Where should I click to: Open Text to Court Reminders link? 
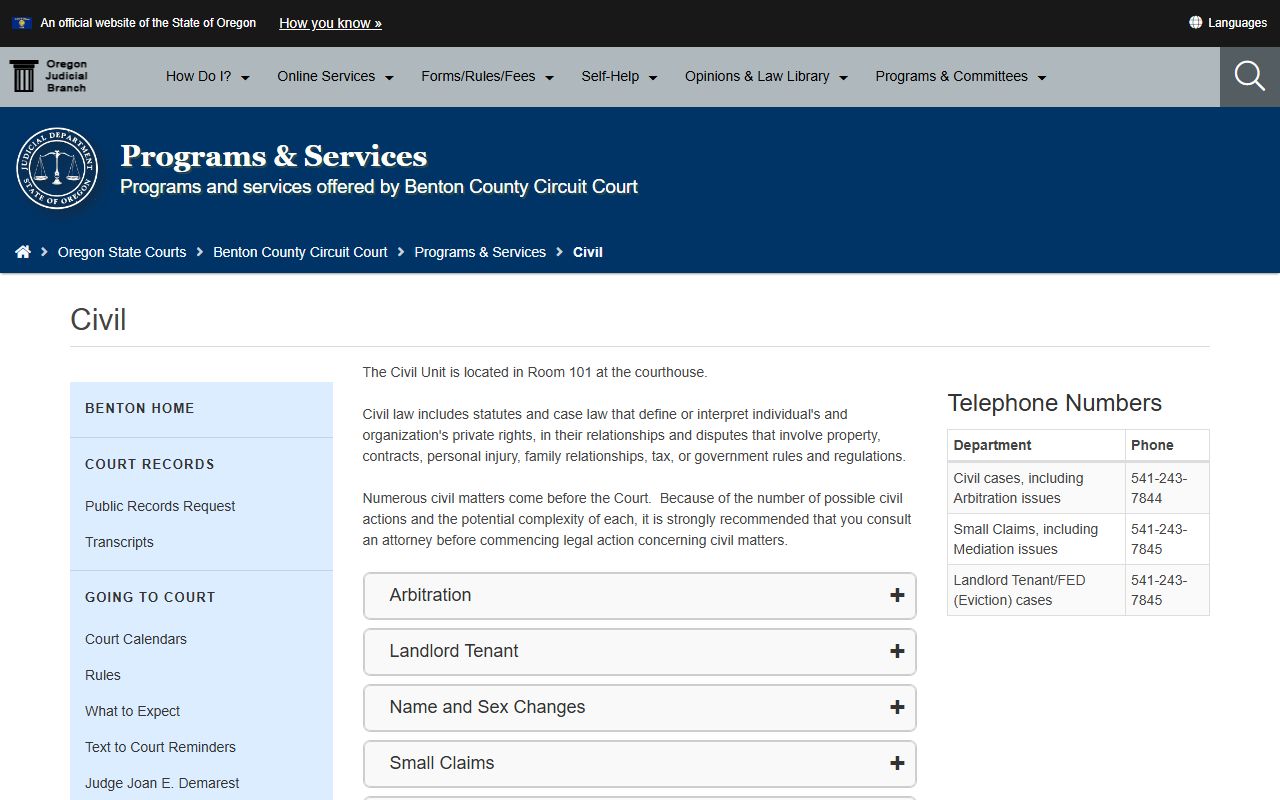click(160, 747)
